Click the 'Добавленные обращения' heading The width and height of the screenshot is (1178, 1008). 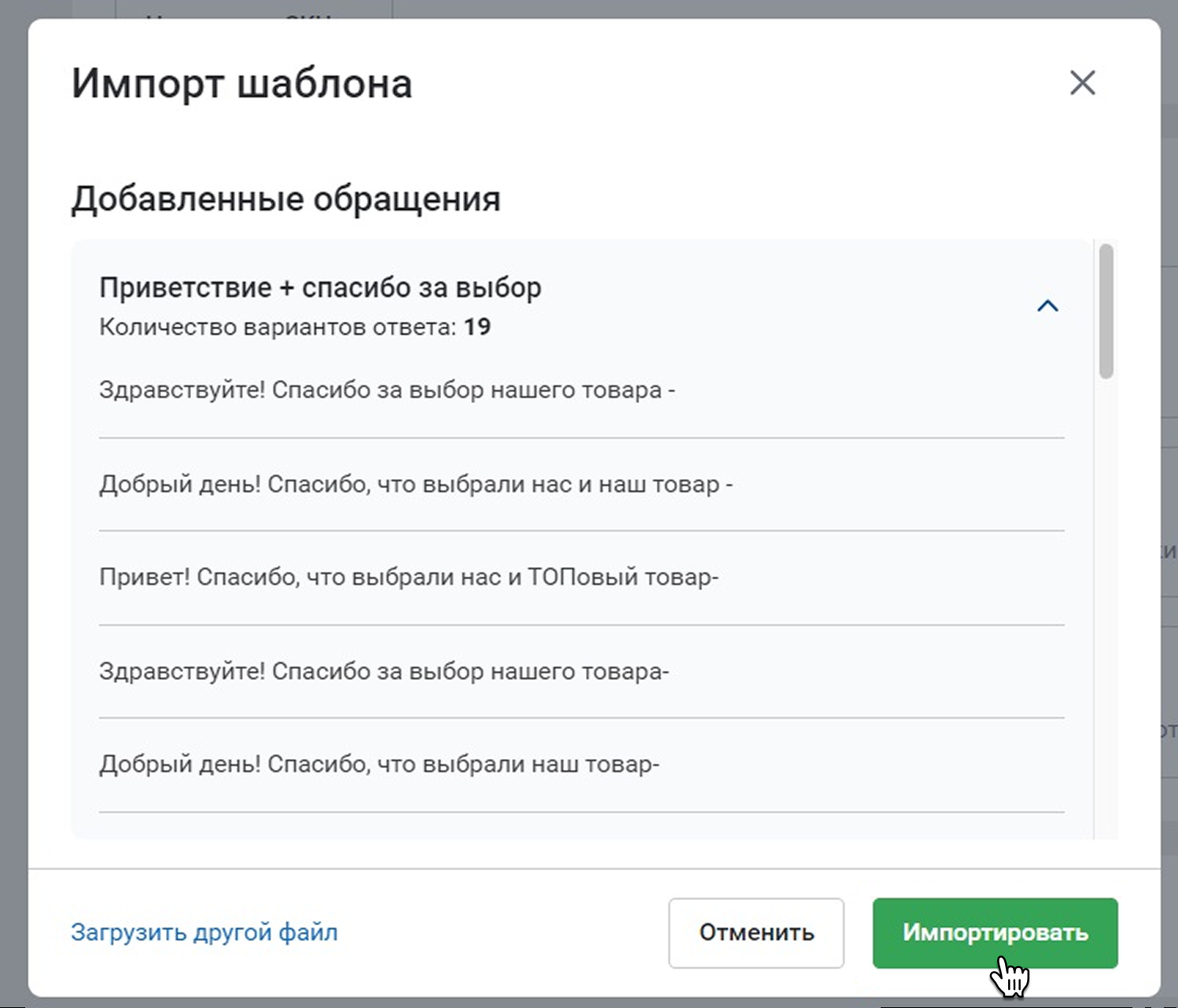285,199
